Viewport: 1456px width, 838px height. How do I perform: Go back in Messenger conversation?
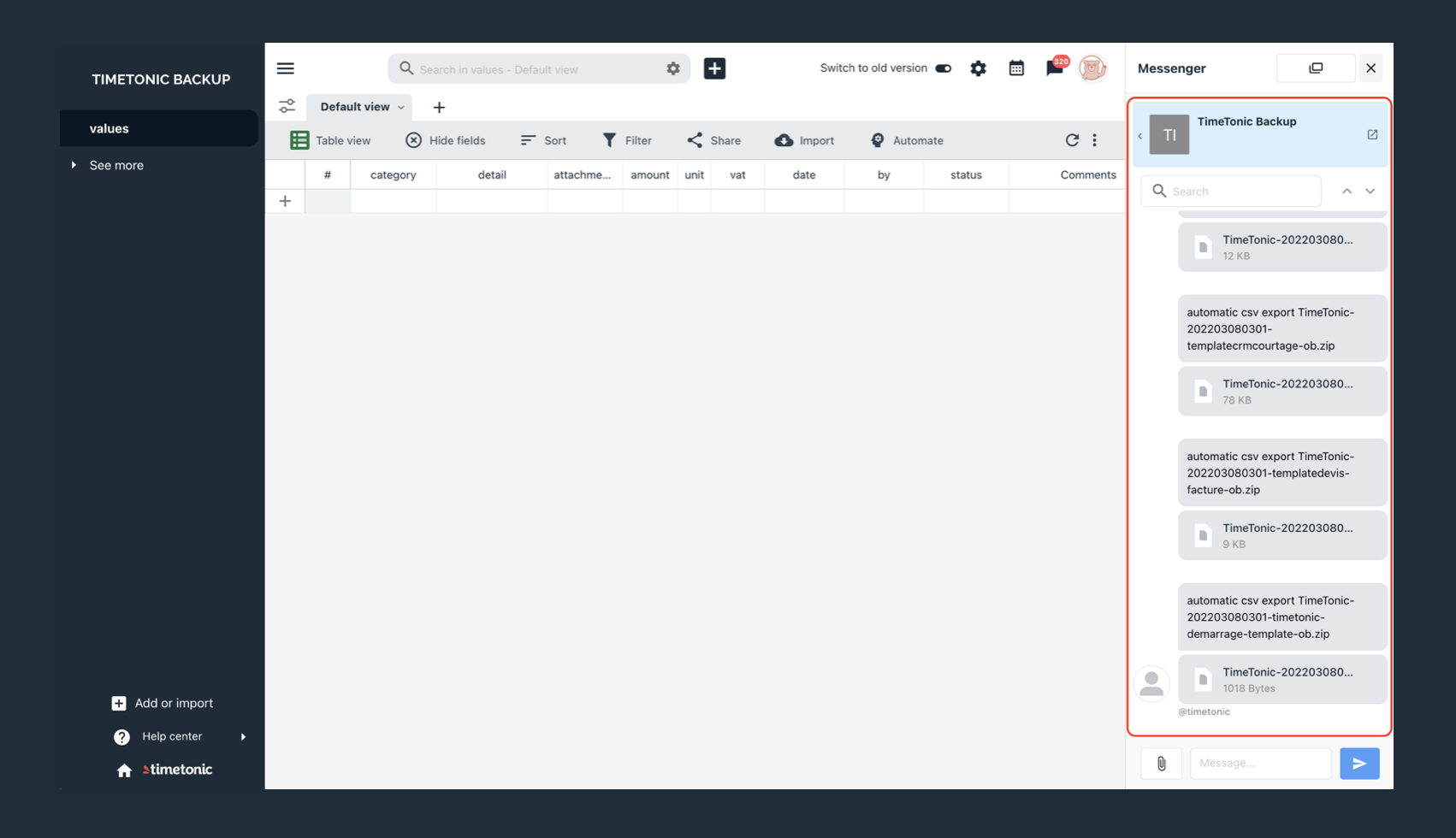coord(1139,135)
